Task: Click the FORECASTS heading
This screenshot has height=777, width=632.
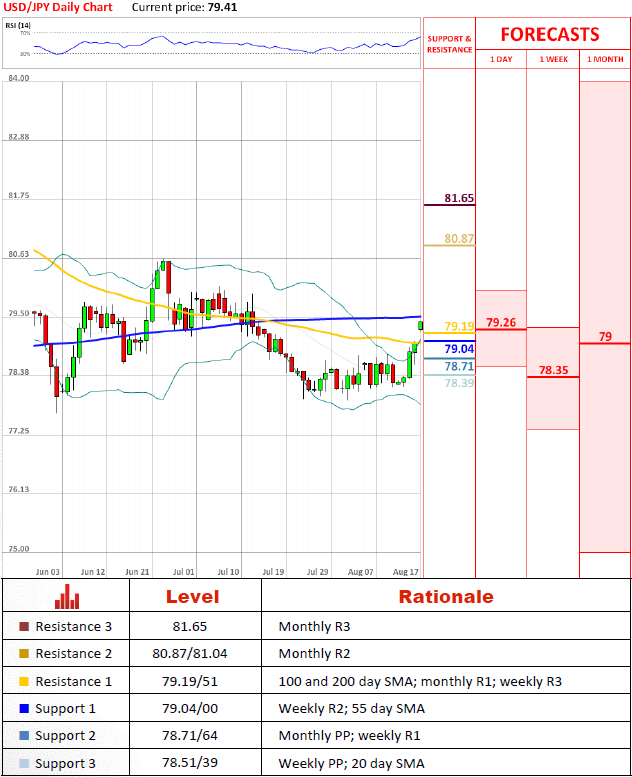Action: (x=550, y=34)
